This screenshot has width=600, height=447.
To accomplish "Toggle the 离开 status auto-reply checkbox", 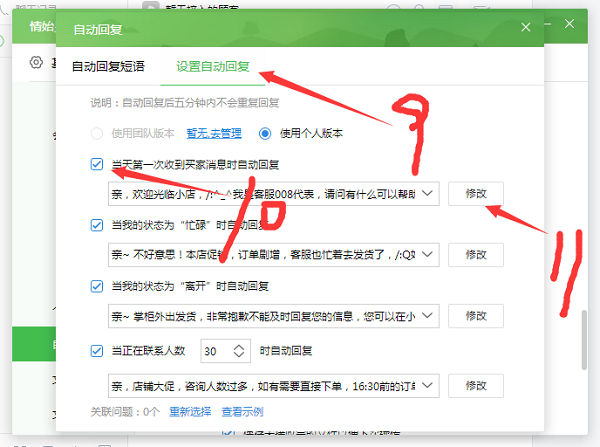I will [x=97, y=287].
